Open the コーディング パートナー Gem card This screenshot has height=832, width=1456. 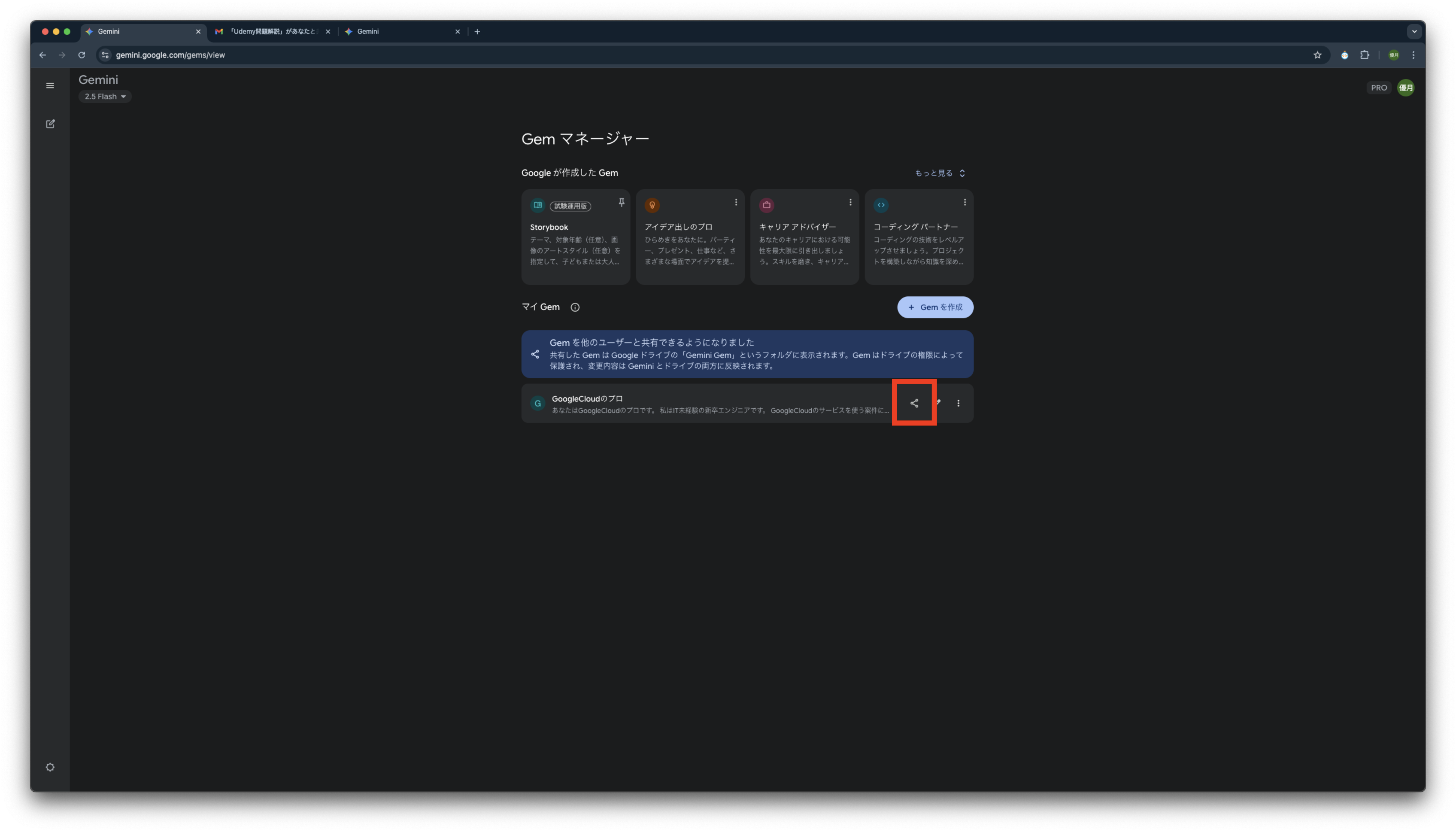pyautogui.click(x=919, y=237)
